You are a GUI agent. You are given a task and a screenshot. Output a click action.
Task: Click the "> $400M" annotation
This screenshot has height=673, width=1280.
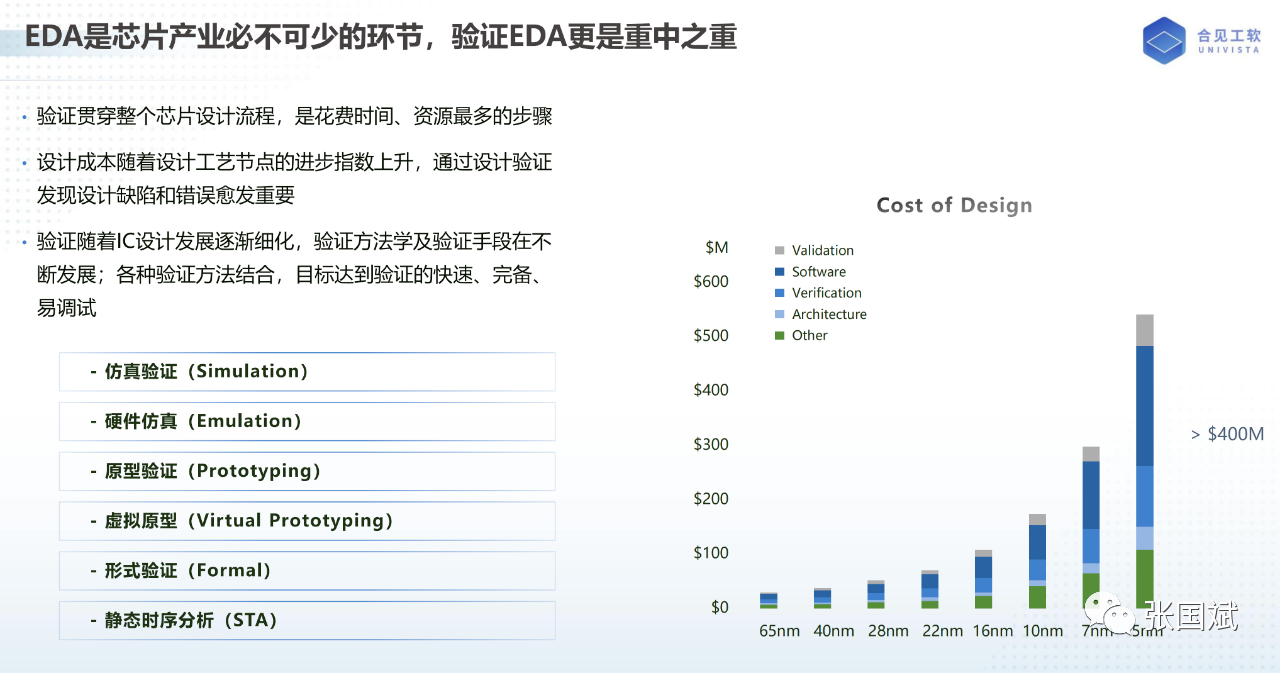1227,434
